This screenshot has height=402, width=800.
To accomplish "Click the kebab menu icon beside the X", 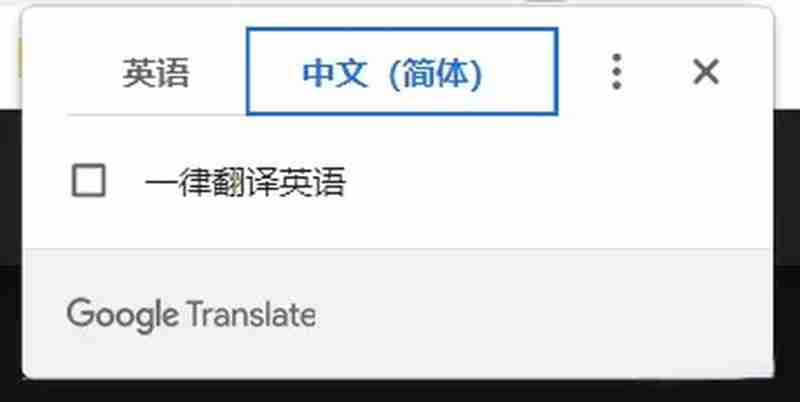I will coord(616,71).
